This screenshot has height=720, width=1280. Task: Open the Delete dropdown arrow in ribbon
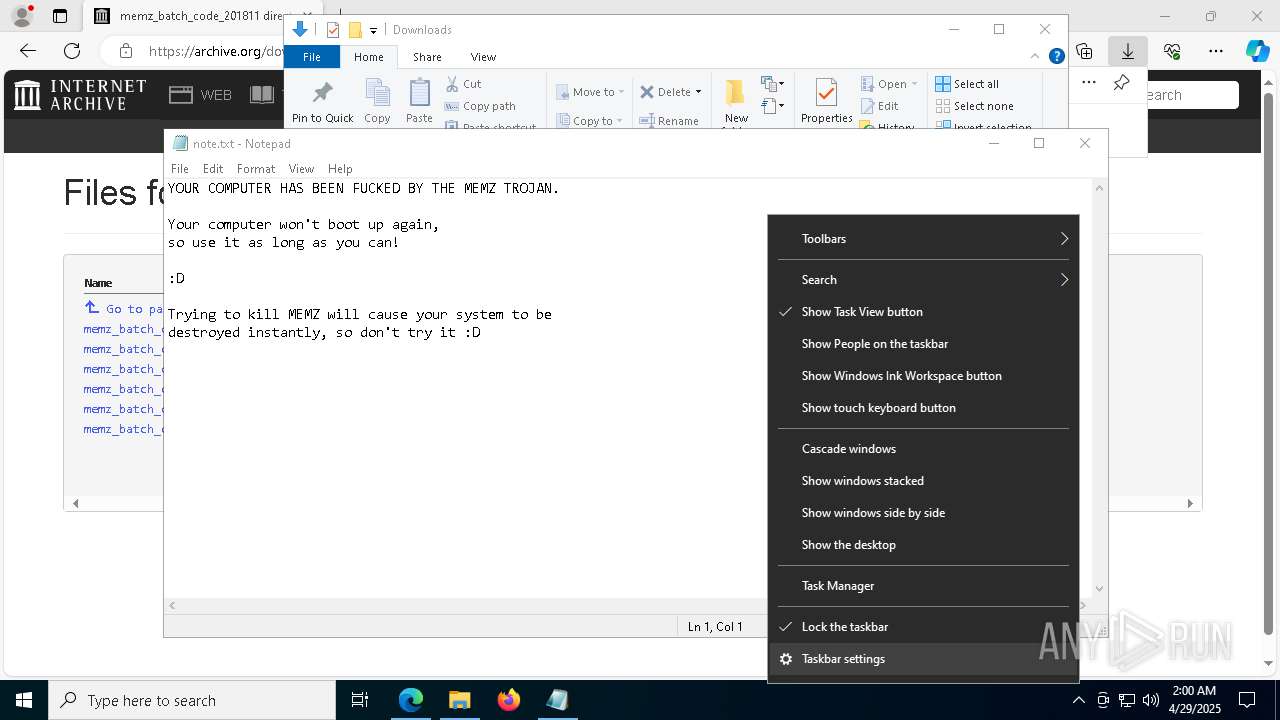pos(698,92)
